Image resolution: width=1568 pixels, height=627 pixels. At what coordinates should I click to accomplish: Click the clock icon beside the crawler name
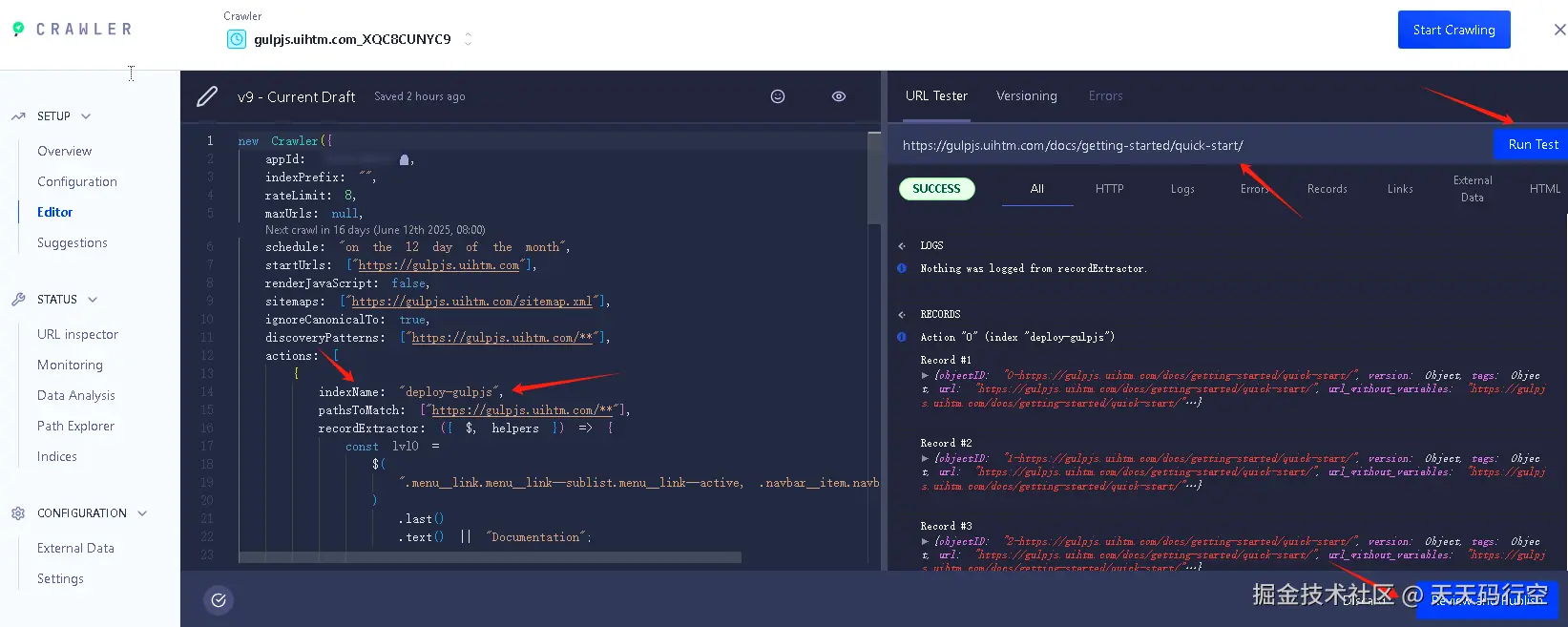237,39
